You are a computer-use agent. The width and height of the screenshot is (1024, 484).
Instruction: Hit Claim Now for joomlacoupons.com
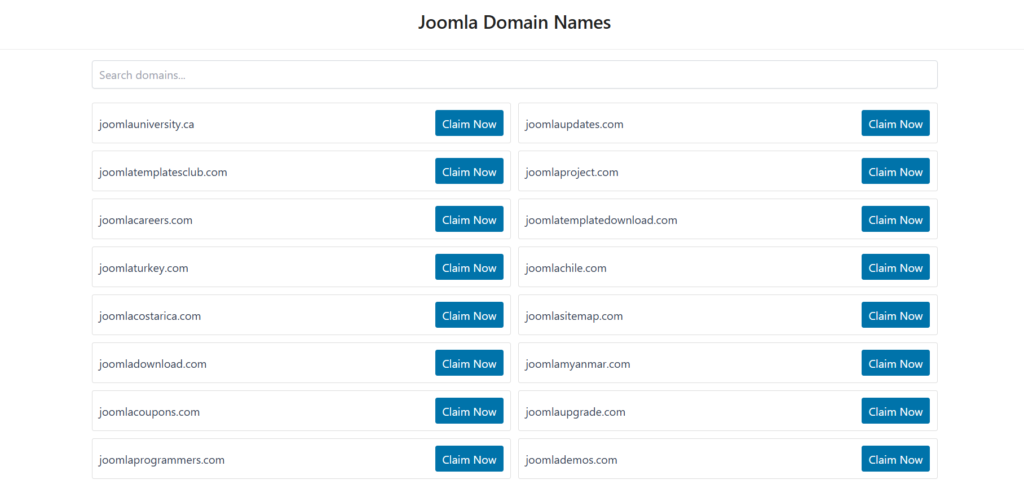point(469,412)
